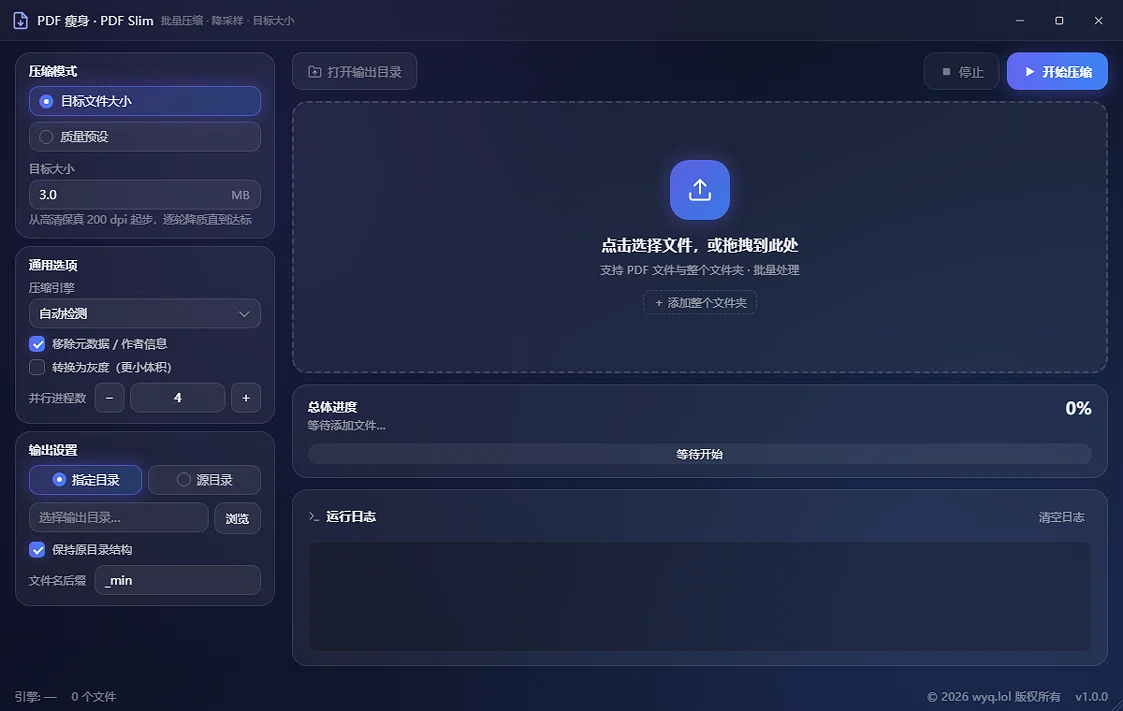Uncheck 保持原目录结构 checkbox
Viewport: 1123px width, 711px height.
pos(37,550)
